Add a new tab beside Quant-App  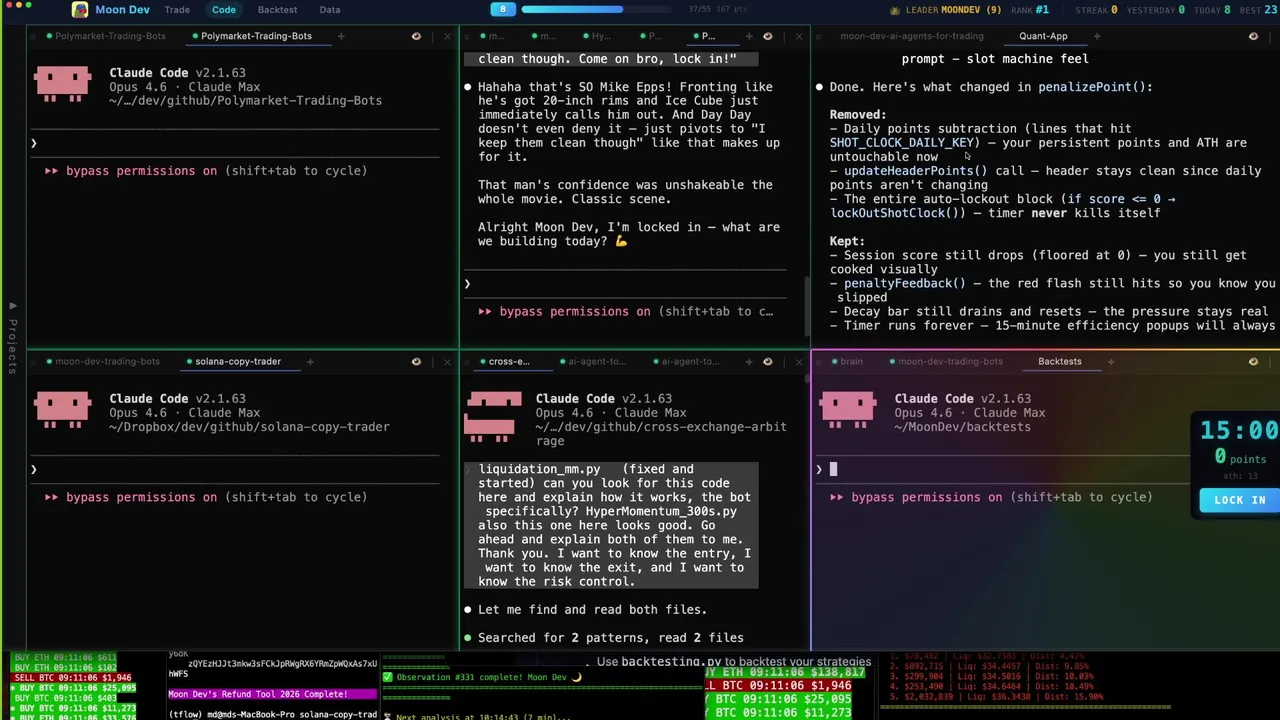pyautogui.click(x=1096, y=36)
